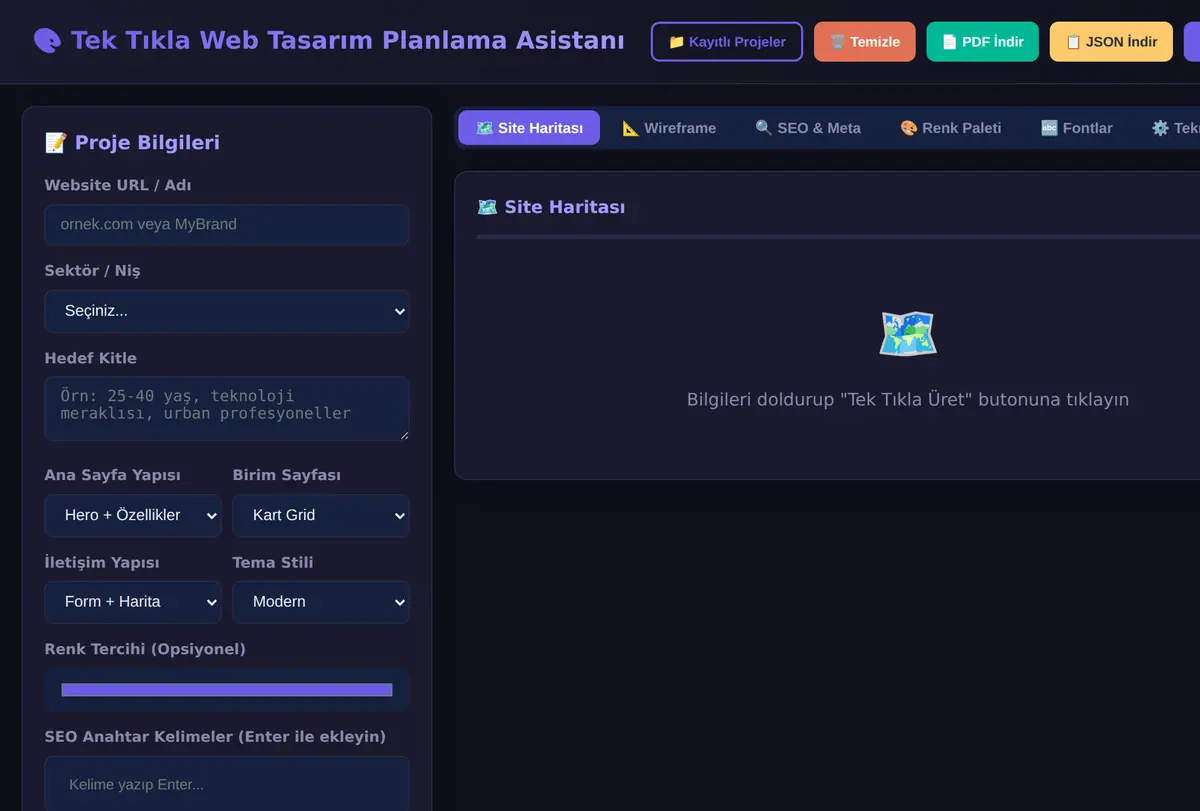The height and width of the screenshot is (811, 1200).
Task: Switch to the Site Haritası tab
Action: click(x=529, y=128)
